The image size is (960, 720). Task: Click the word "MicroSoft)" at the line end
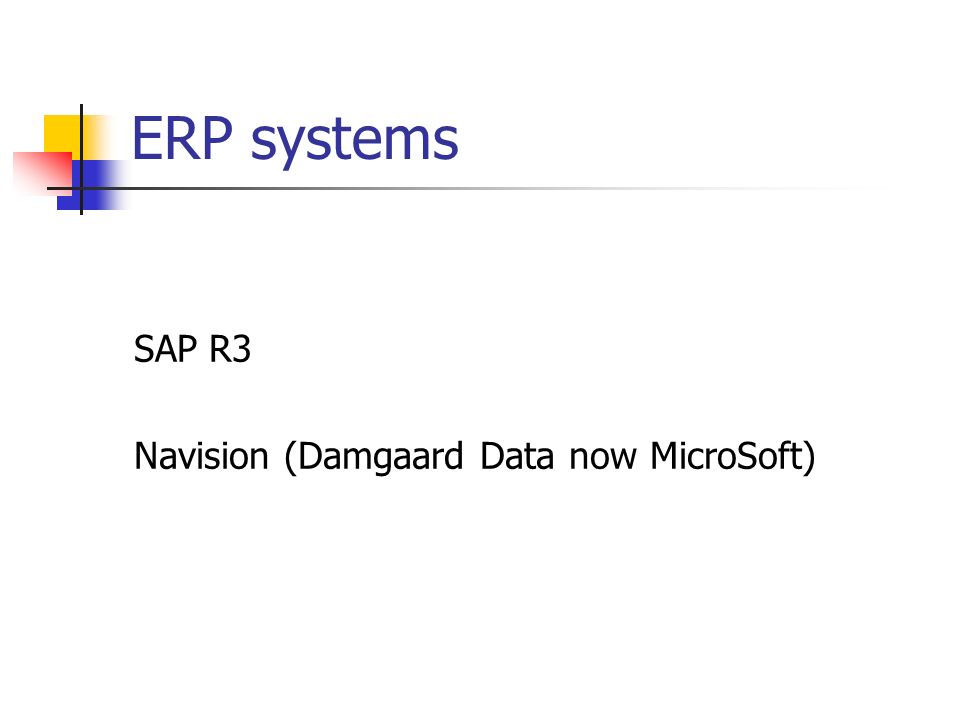pos(733,457)
